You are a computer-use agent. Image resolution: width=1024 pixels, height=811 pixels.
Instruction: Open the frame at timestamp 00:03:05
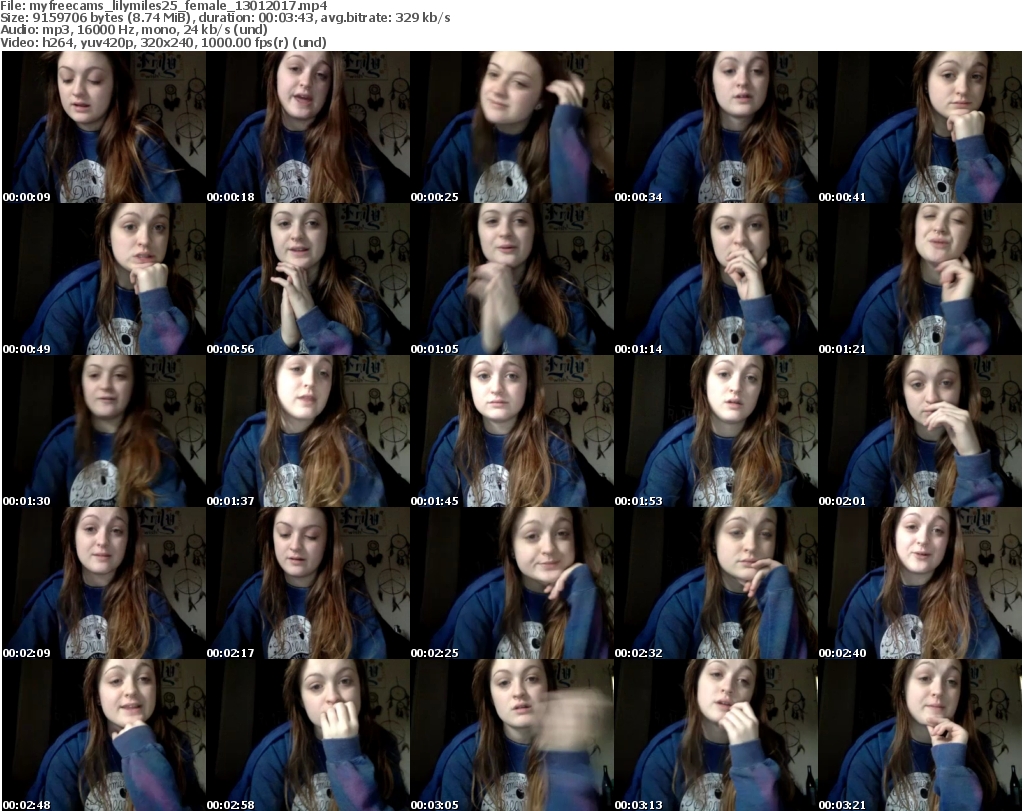[x=511, y=735]
